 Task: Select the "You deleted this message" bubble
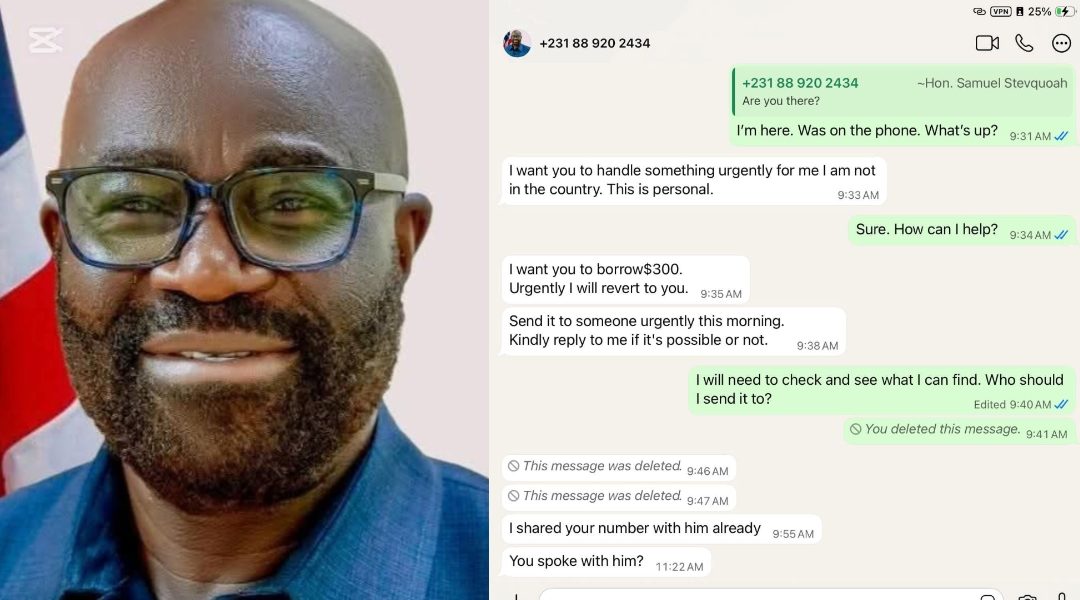(958, 431)
